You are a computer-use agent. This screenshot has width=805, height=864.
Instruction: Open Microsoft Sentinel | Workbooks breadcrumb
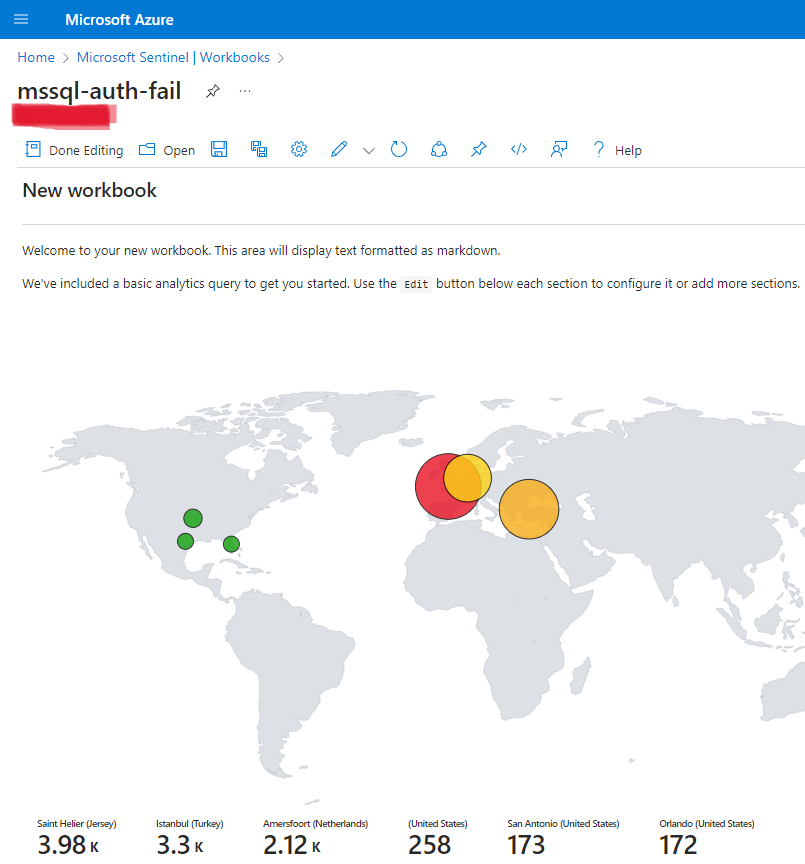click(x=173, y=57)
